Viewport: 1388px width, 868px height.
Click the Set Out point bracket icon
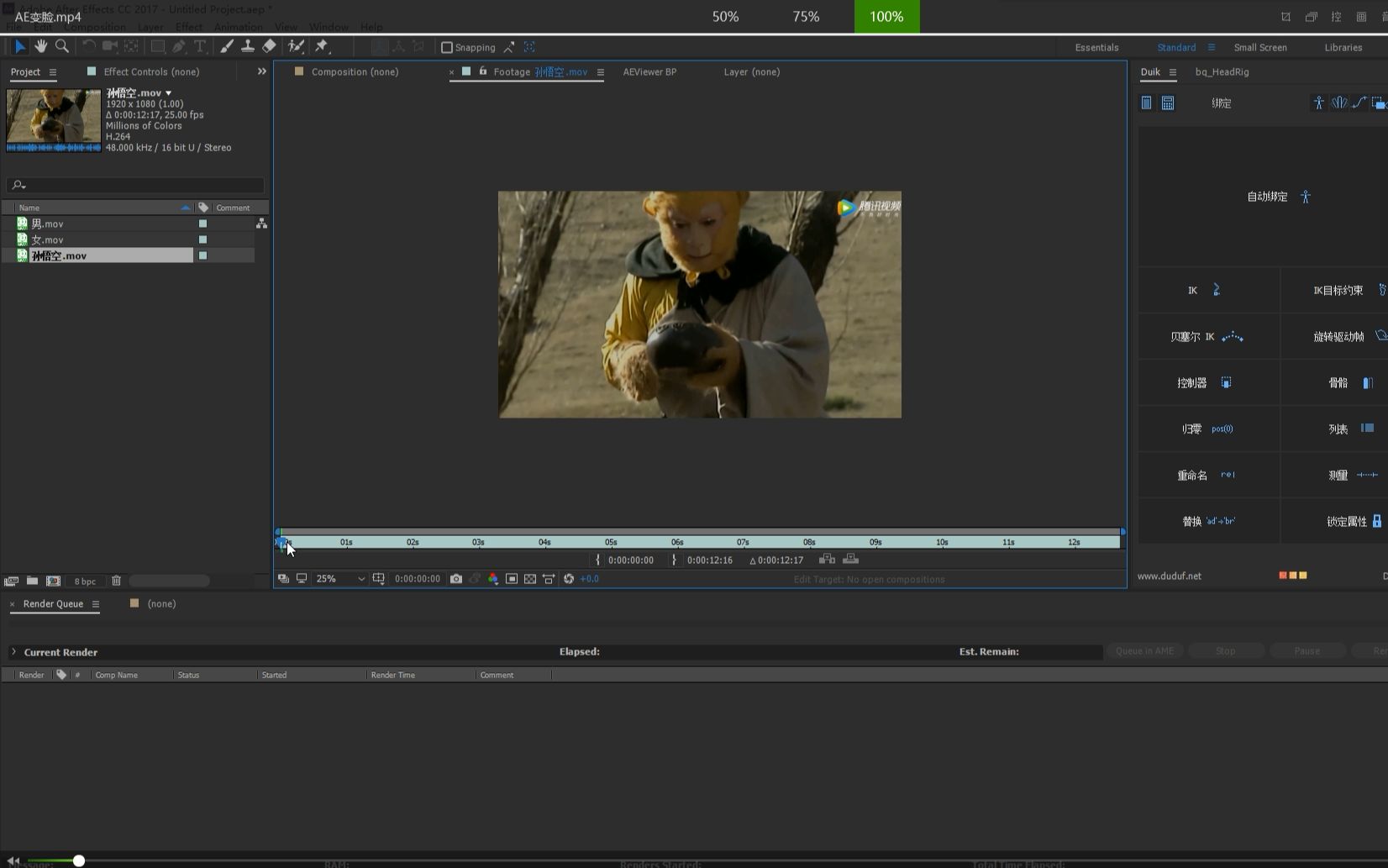[674, 560]
